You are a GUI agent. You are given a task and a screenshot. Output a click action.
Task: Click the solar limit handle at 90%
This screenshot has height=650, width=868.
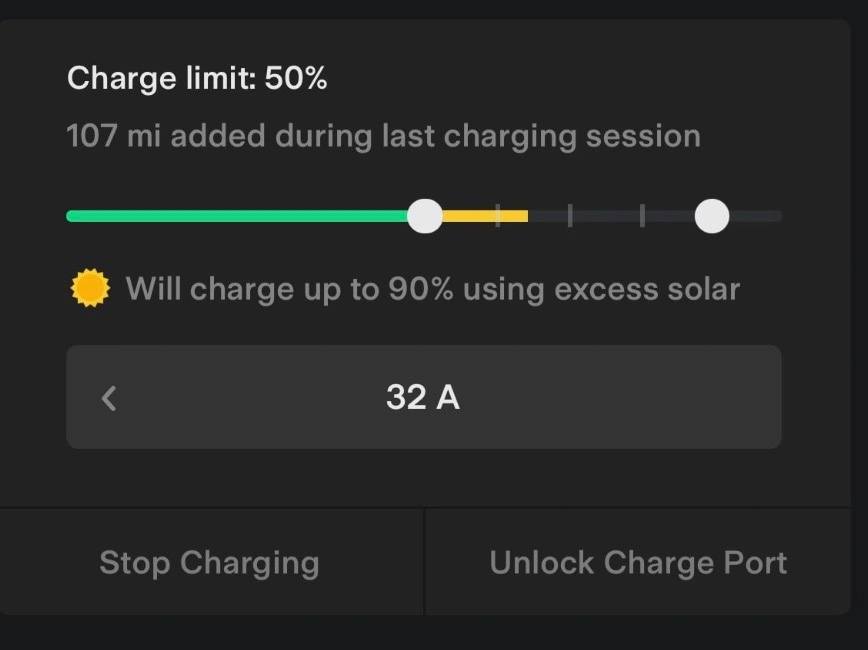point(712,215)
